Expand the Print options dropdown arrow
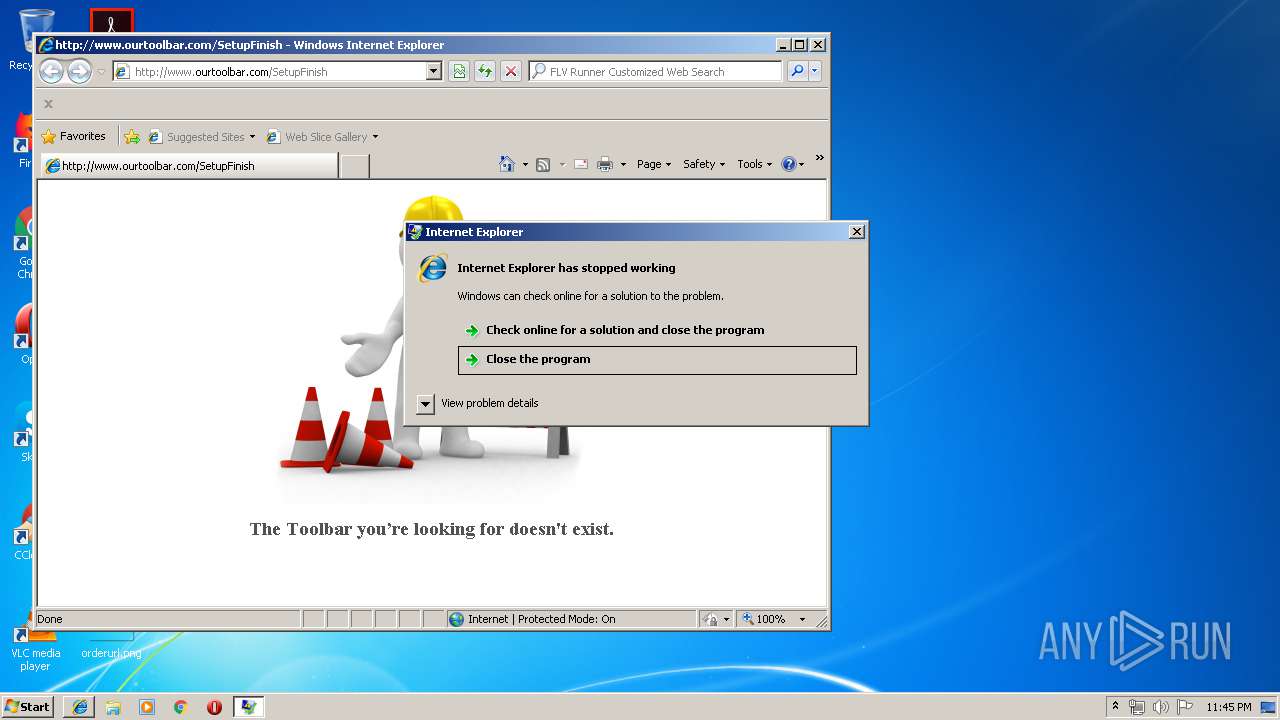This screenshot has height=720, width=1280. [x=623, y=164]
